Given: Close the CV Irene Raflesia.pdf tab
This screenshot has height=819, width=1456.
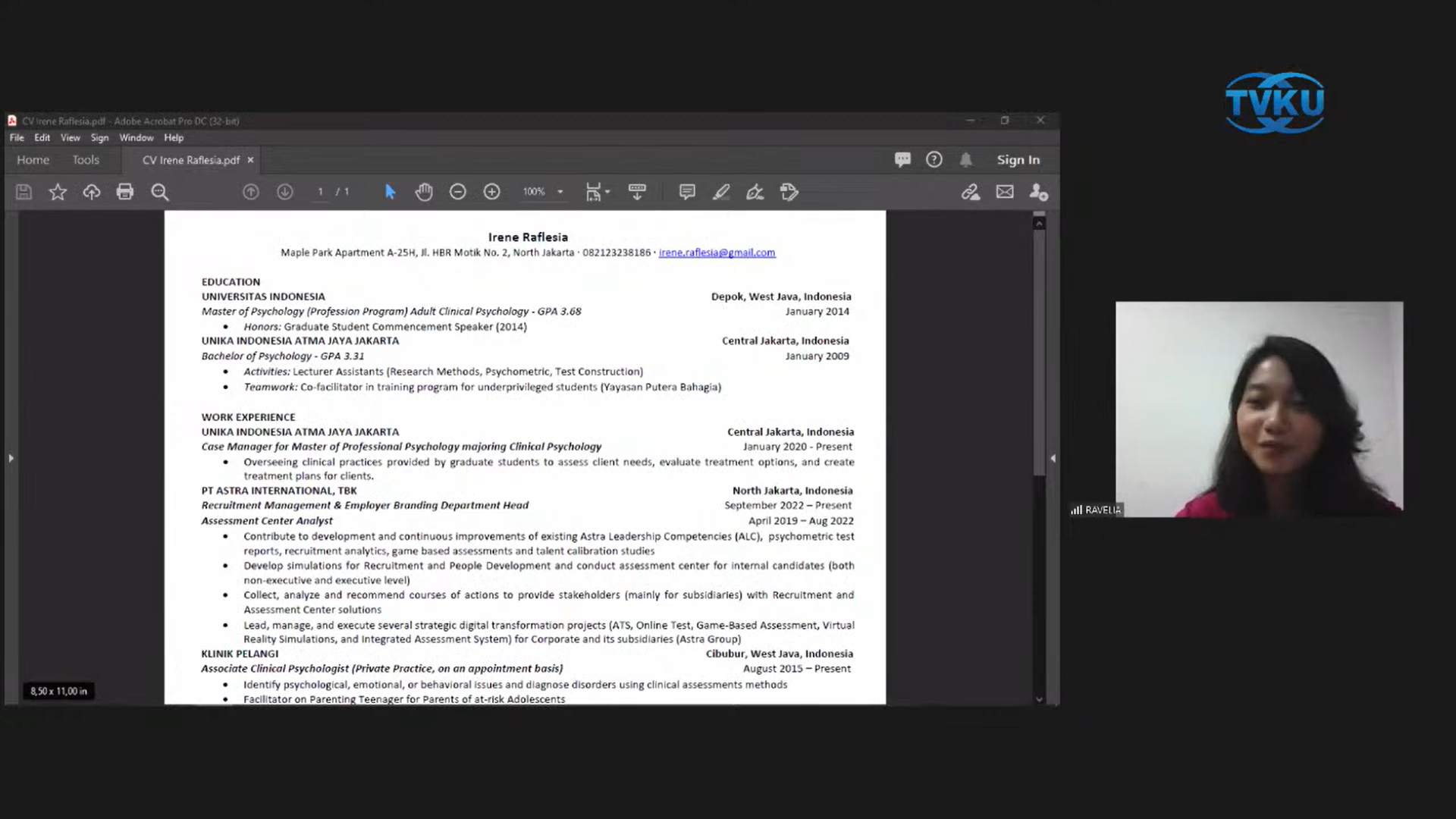Looking at the screenshot, I should click(x=250, y=160).
